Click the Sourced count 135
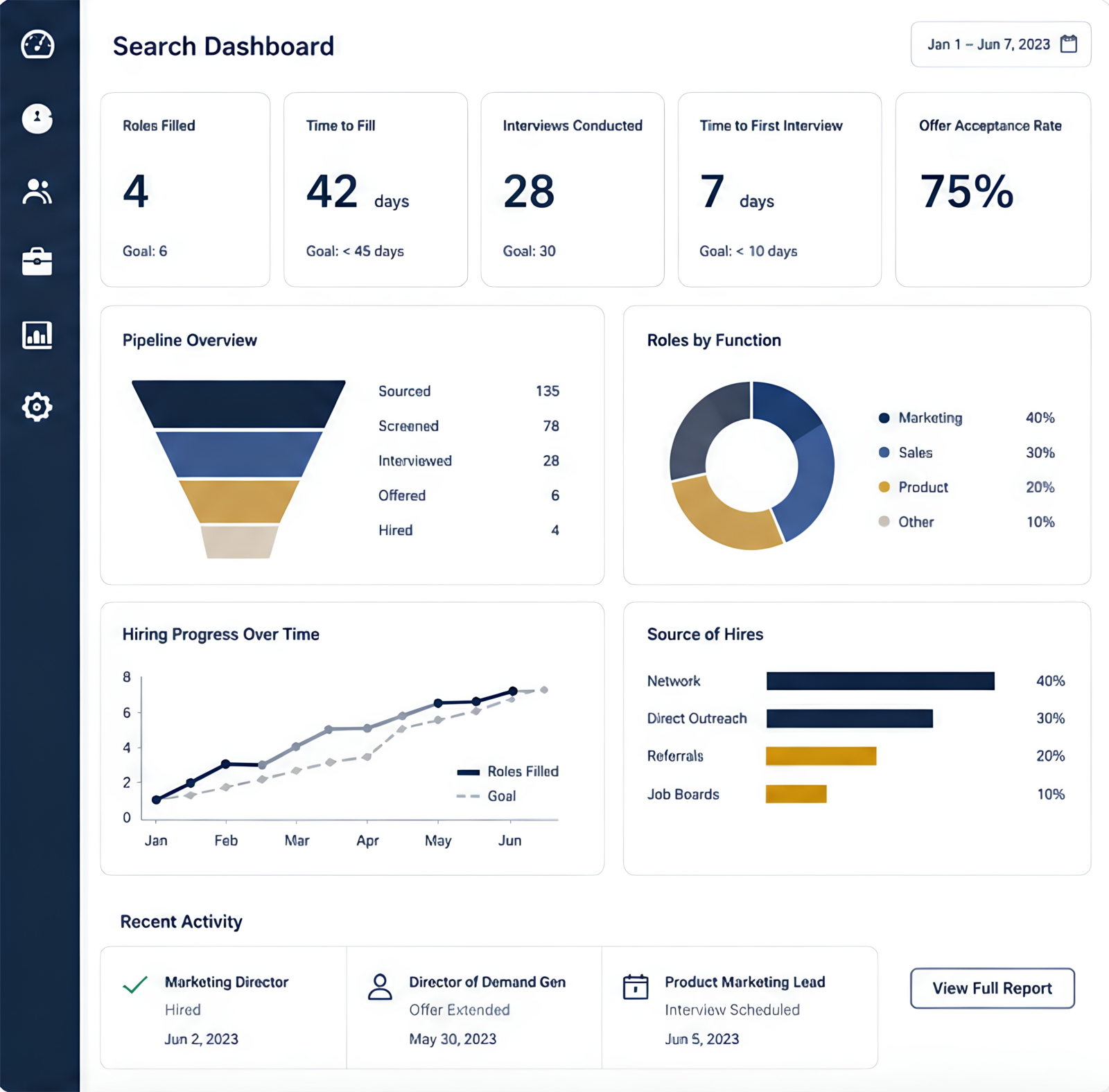The width and height of the screenshot is (1109, 1092). click(548, 391)
